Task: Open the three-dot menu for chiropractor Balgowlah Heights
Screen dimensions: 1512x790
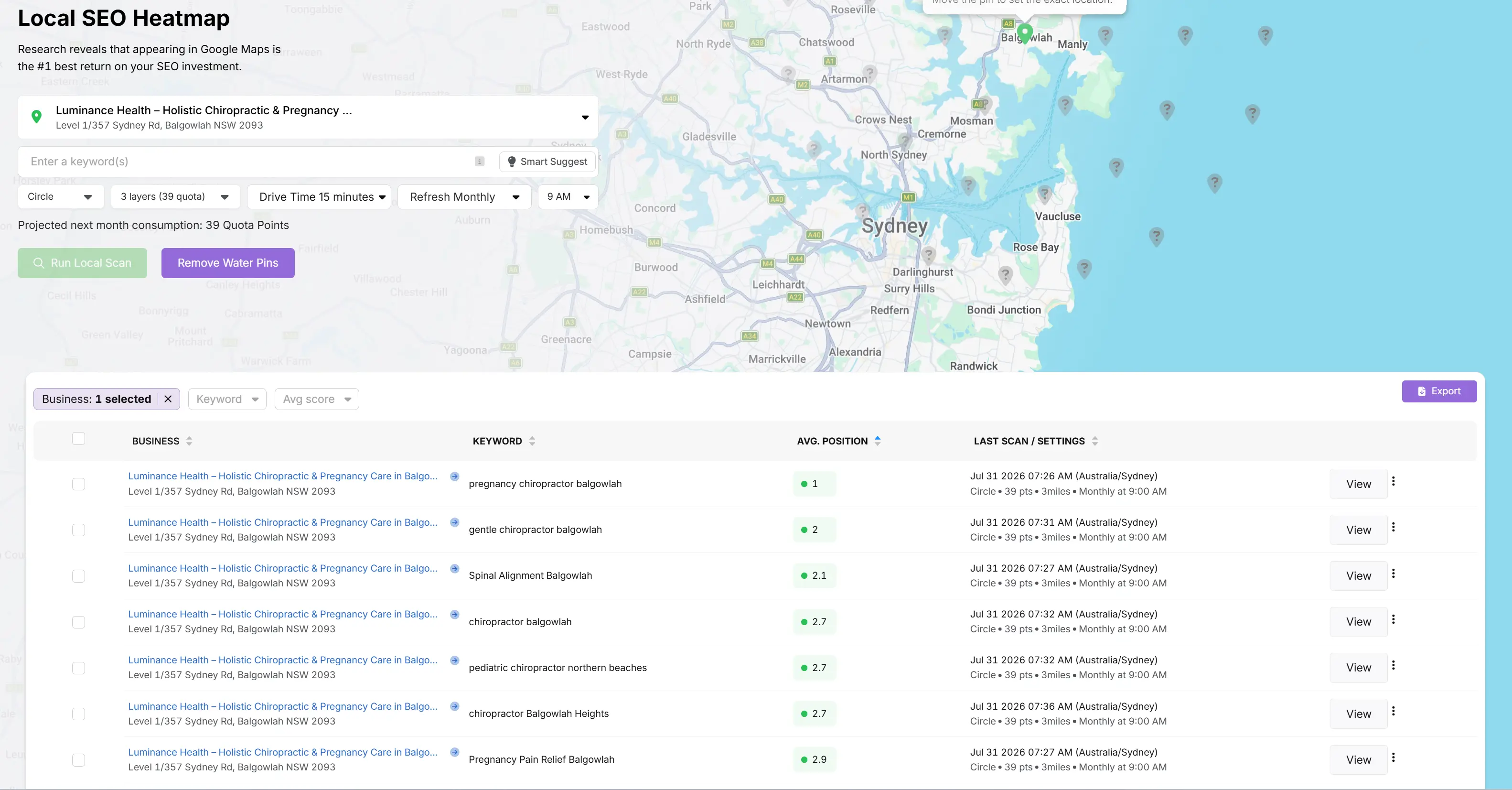Action: tap(1394, 711)
